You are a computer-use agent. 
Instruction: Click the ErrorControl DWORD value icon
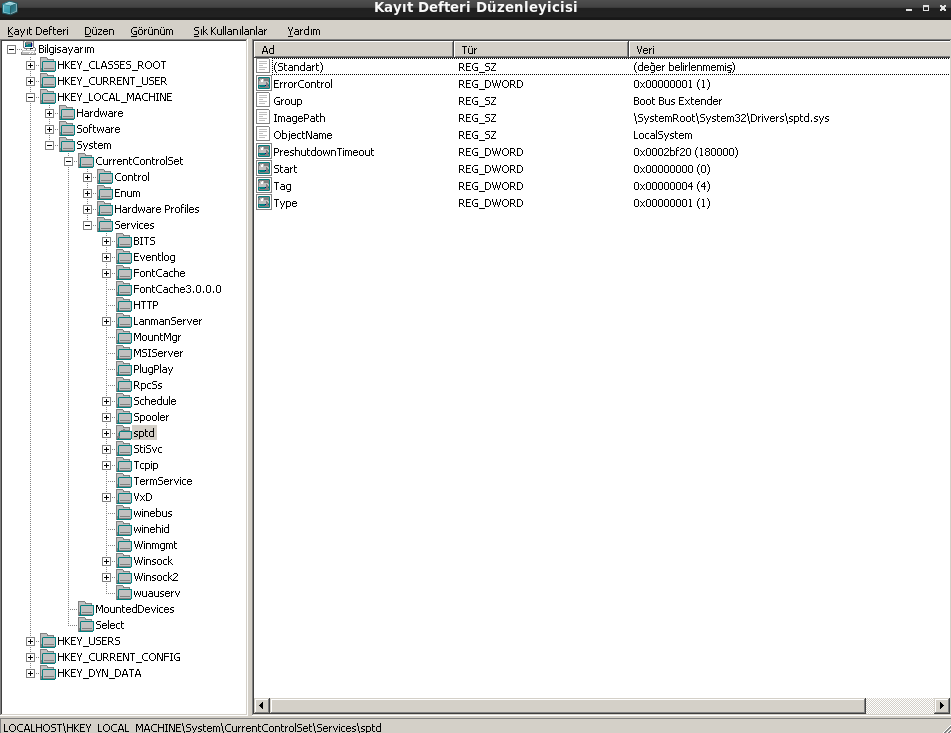click(x=263, y=84)
